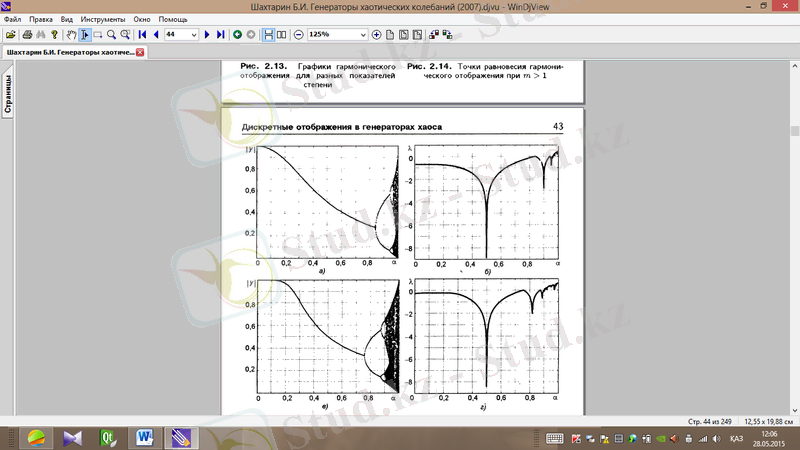Click the Zoom out minus button
The image size is (800, 450).
(x=298, y=34)
